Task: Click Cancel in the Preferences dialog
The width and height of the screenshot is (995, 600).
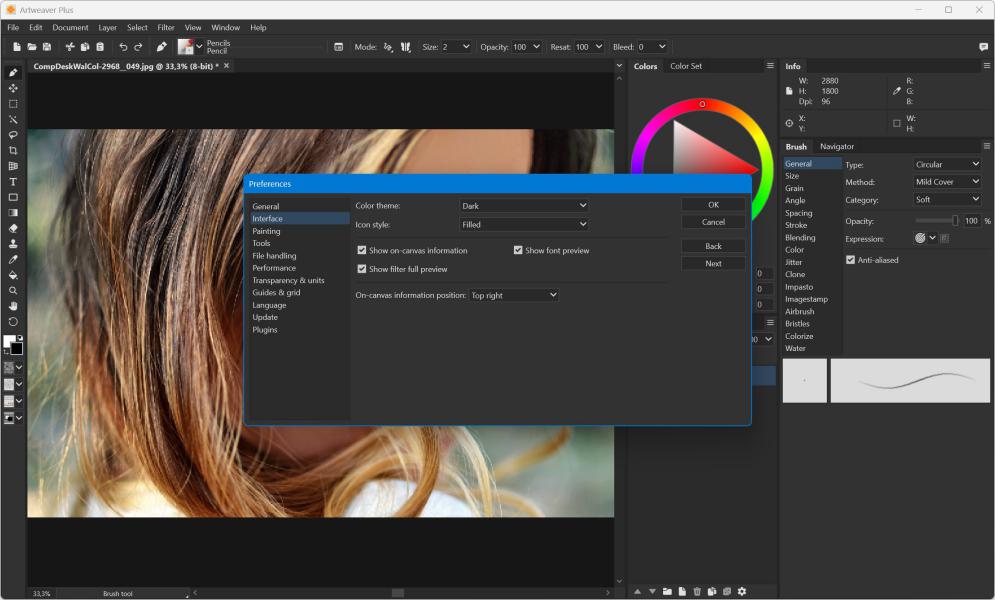Action: (713, 222)
